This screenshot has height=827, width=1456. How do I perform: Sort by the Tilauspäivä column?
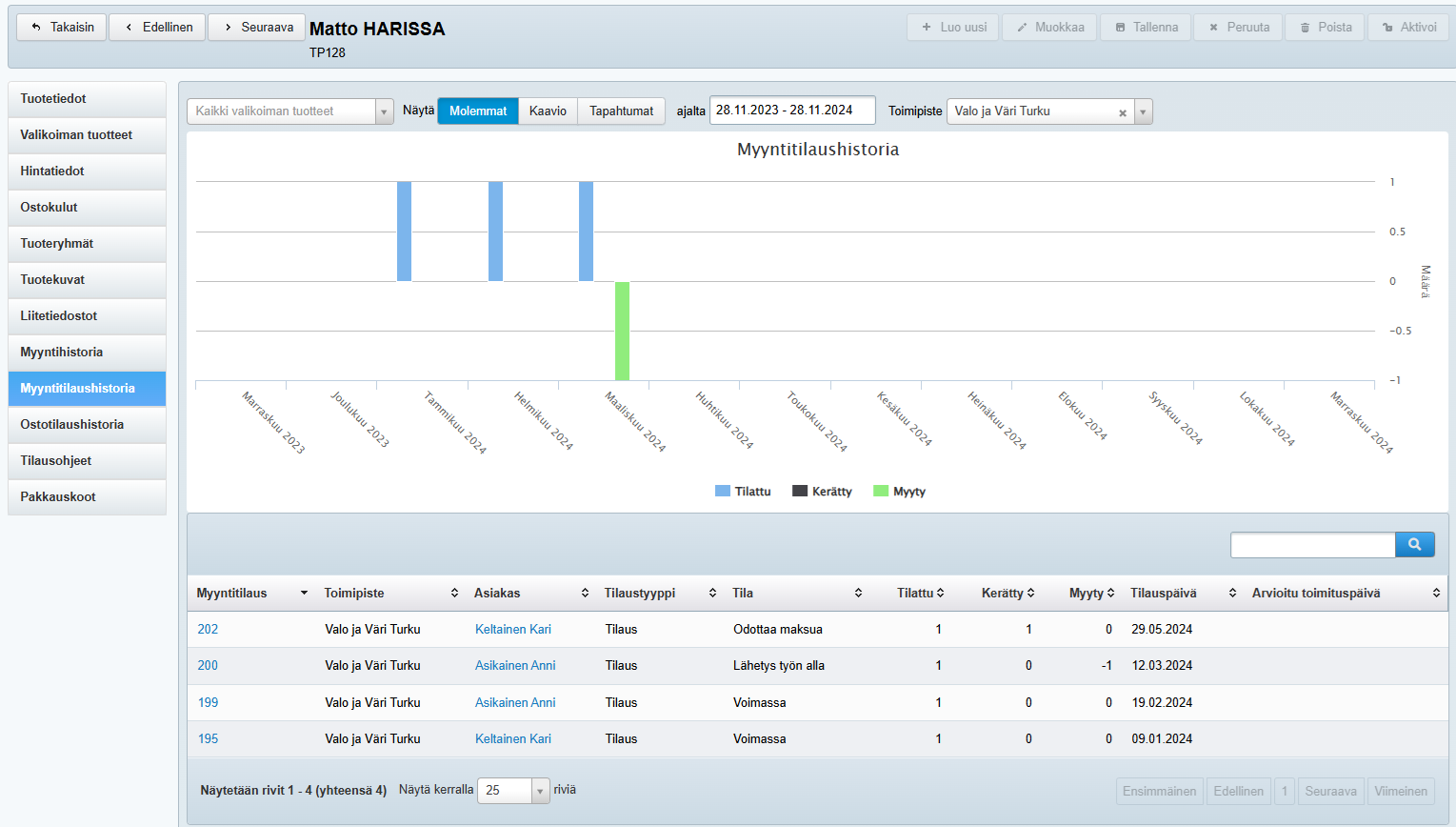tap(1232, 593)
